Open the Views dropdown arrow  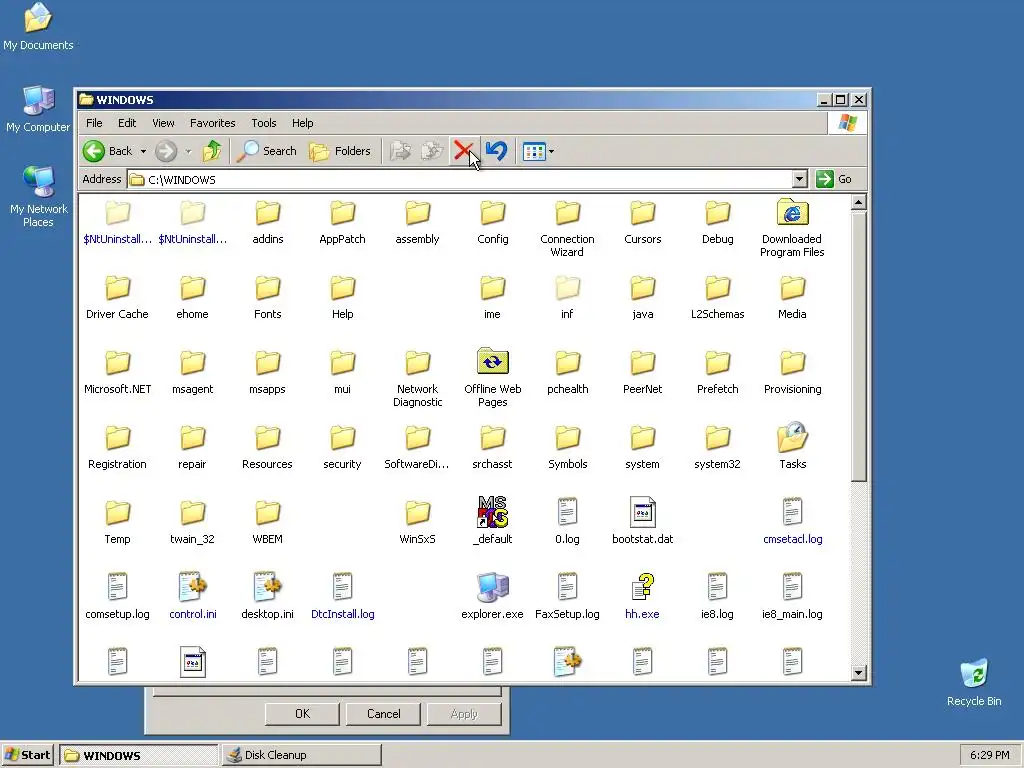[x=551, y=152]
